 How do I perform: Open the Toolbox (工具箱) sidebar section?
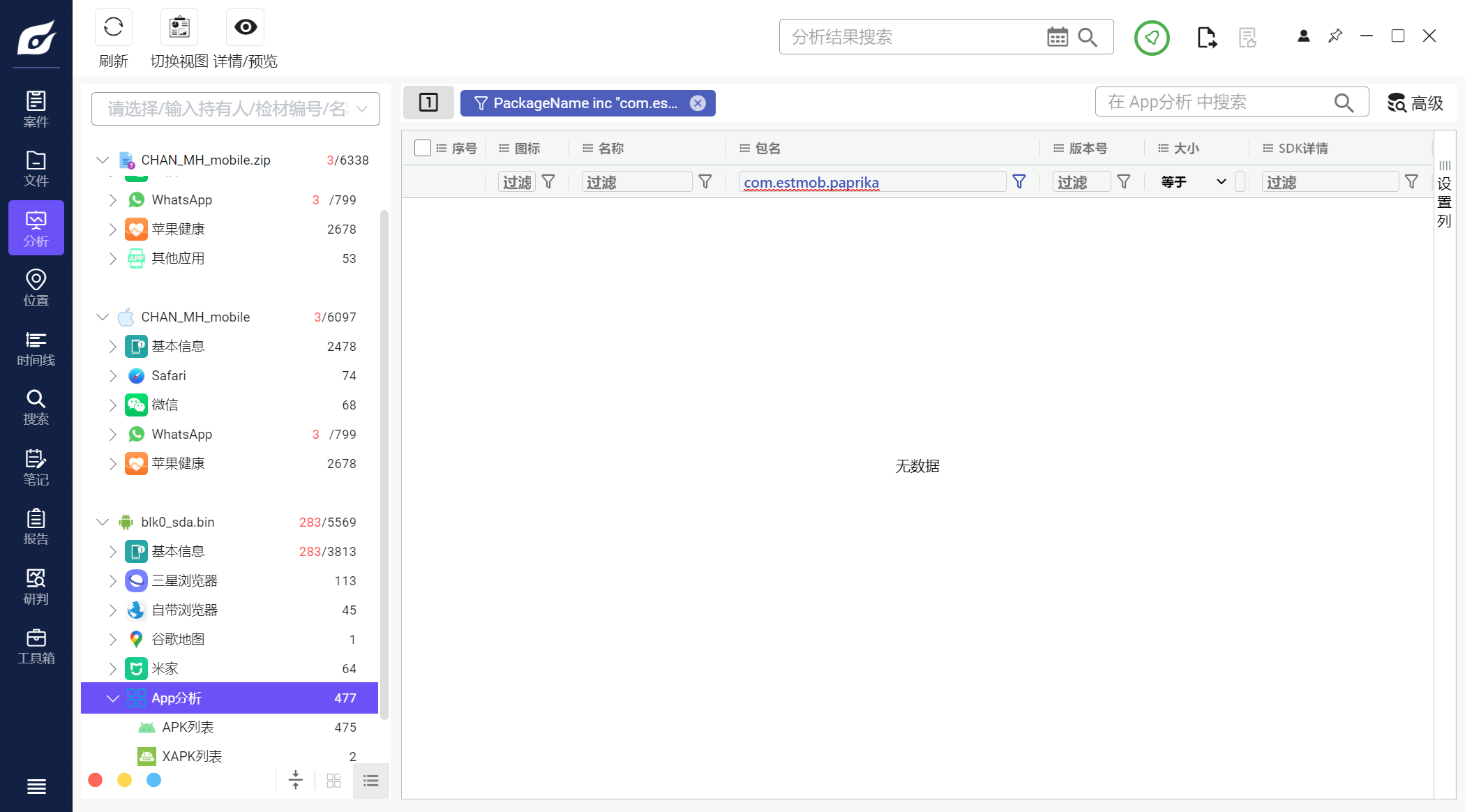click(x=36, y=647)
